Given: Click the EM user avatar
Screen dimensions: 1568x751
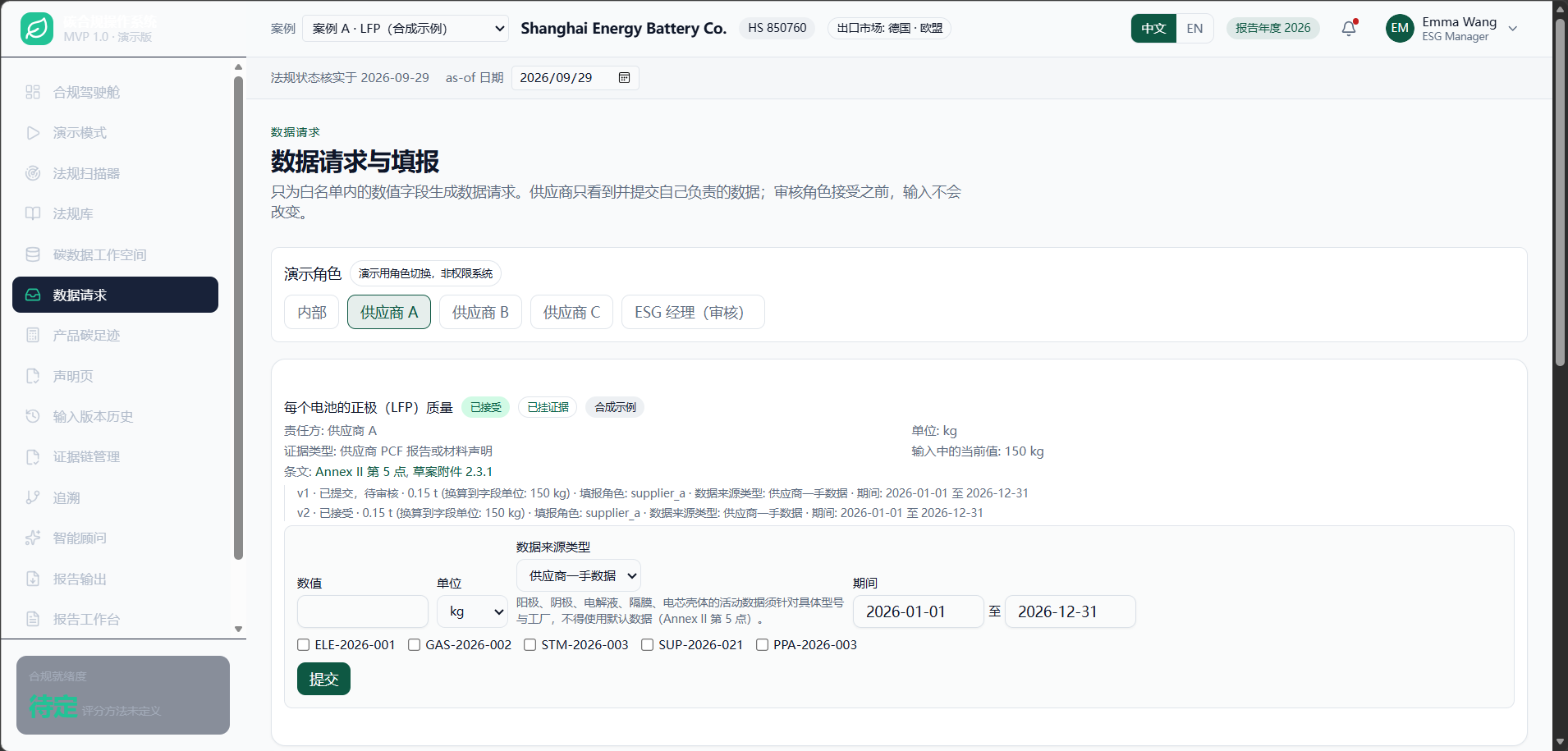Looking at the screenshot, I should [1400, 29].
